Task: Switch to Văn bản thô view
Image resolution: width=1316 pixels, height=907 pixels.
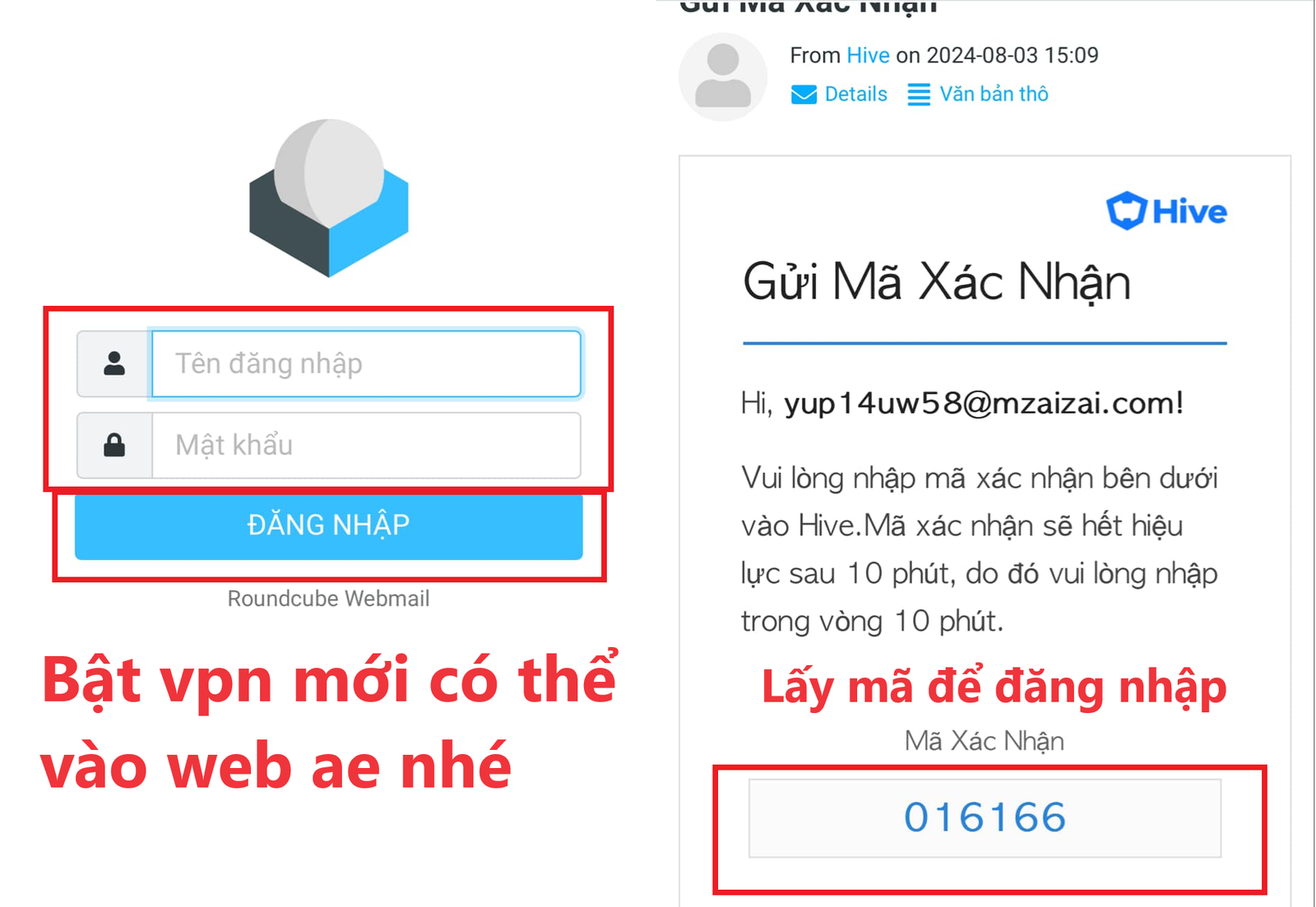Action: point(994,94)
